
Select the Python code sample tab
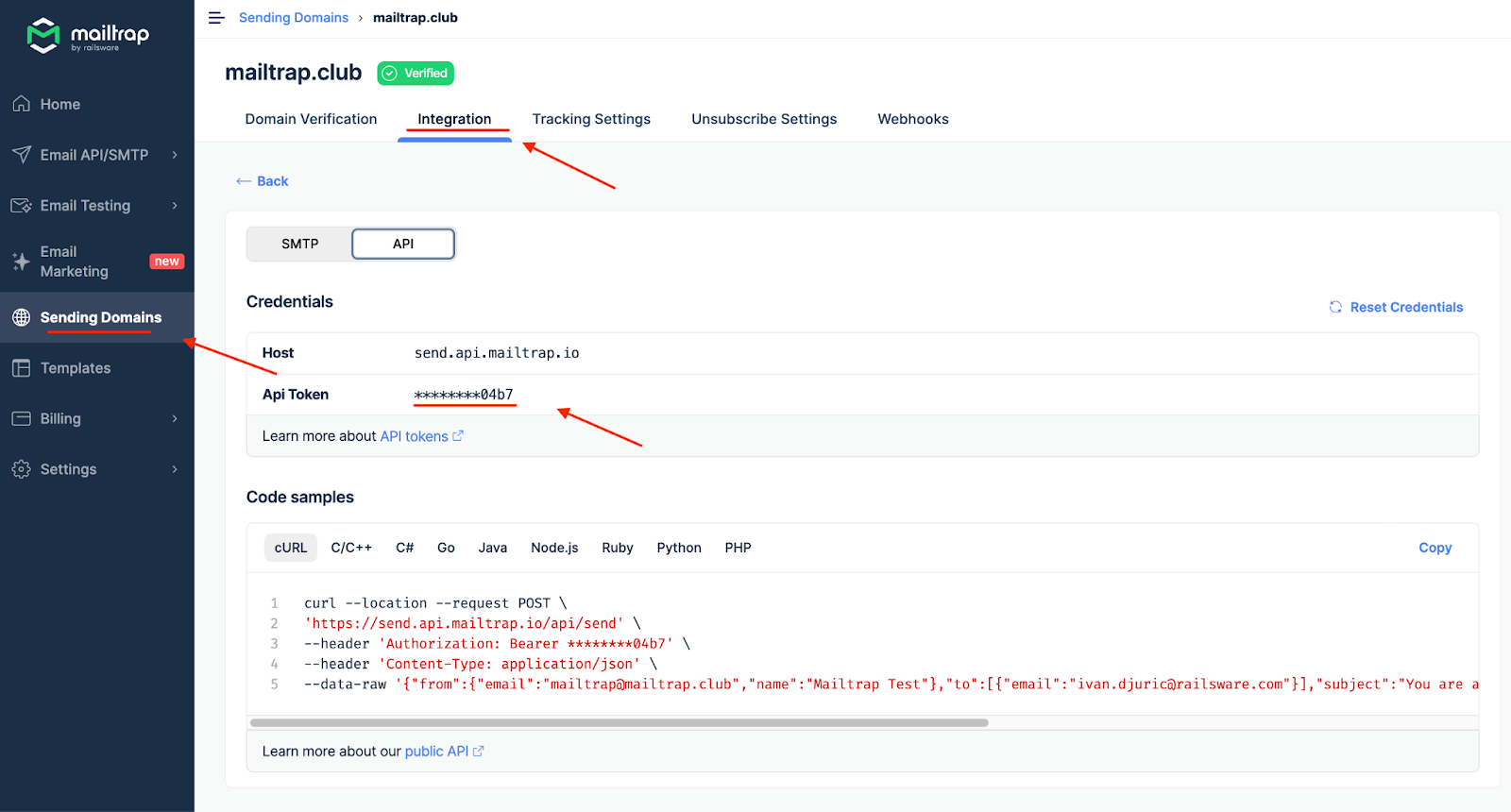coord(679,548)
